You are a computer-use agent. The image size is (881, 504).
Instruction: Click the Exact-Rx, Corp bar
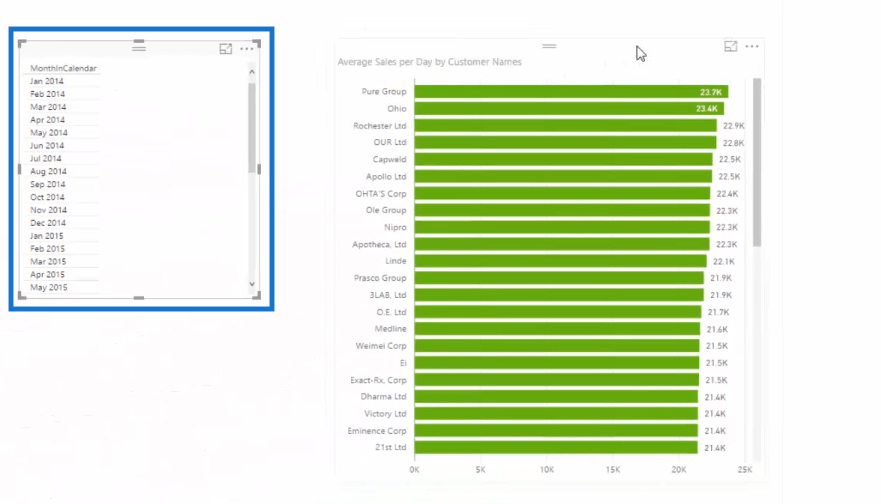[557, 380]
